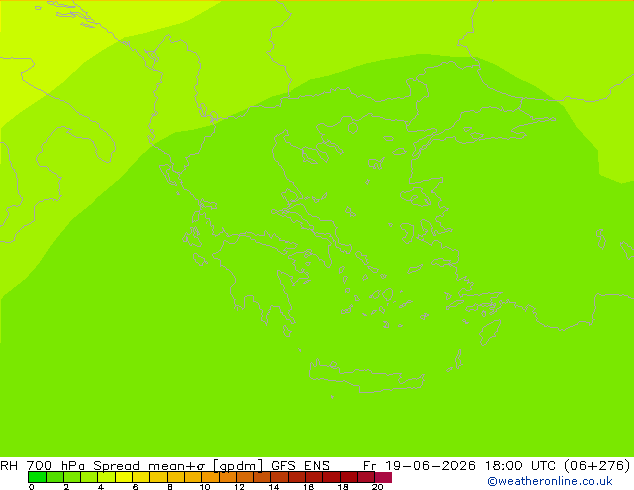Viewport: 634px width, 490px height.
Task: Click the legend swatch above label 8
Action: (175, 477)
